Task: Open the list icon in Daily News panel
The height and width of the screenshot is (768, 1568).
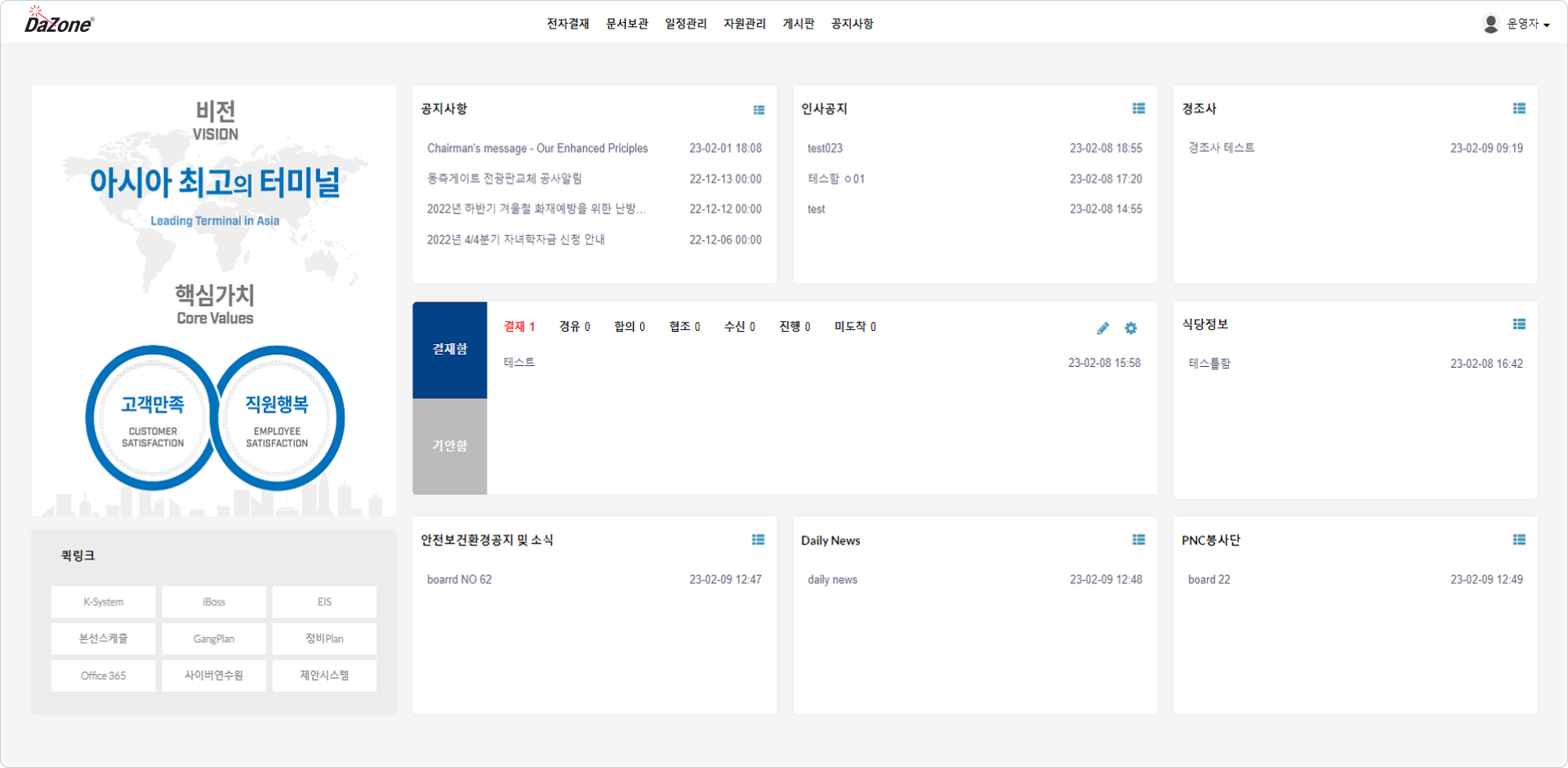Action: pos(1138,540)
